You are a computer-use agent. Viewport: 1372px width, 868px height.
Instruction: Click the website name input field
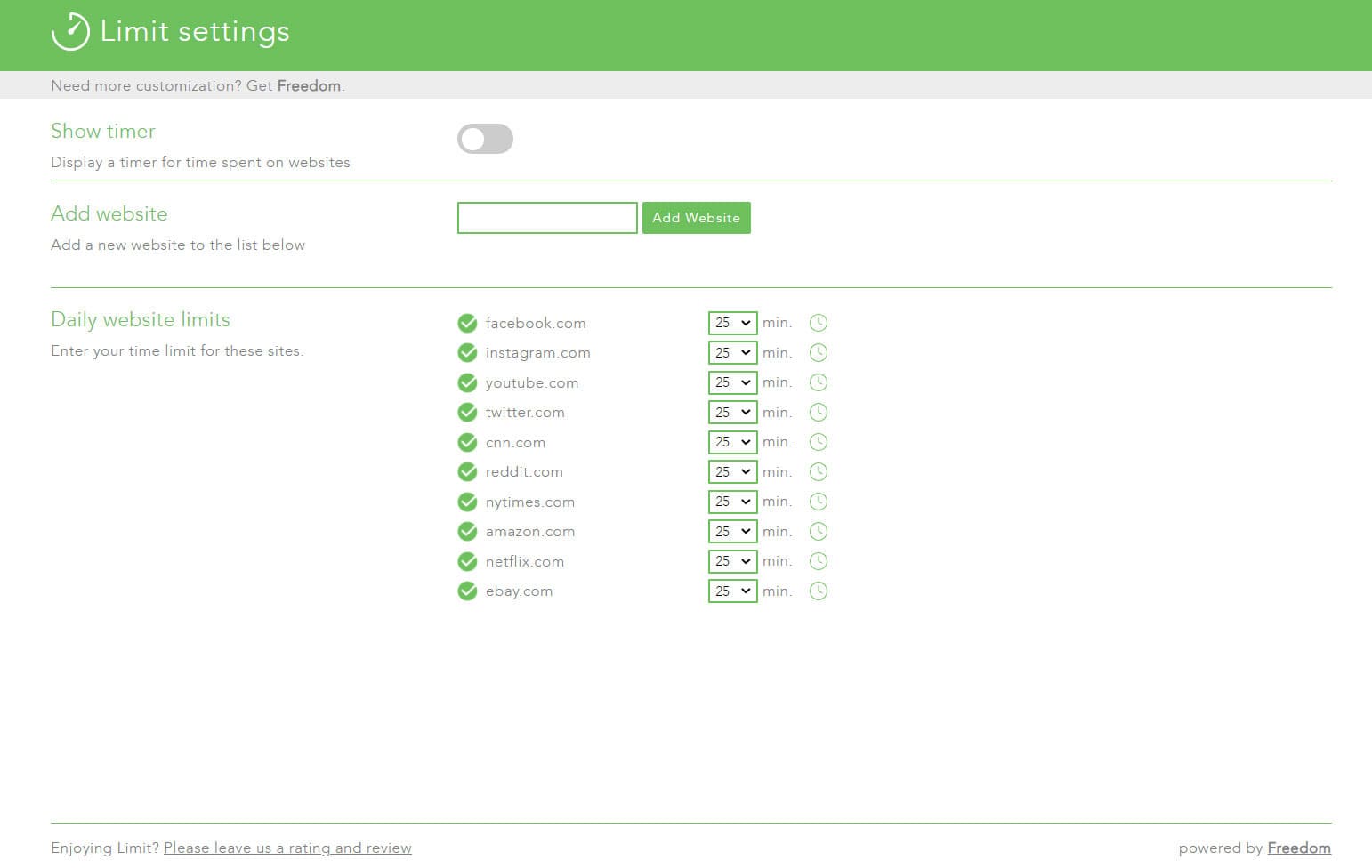(x=546, y=217)
